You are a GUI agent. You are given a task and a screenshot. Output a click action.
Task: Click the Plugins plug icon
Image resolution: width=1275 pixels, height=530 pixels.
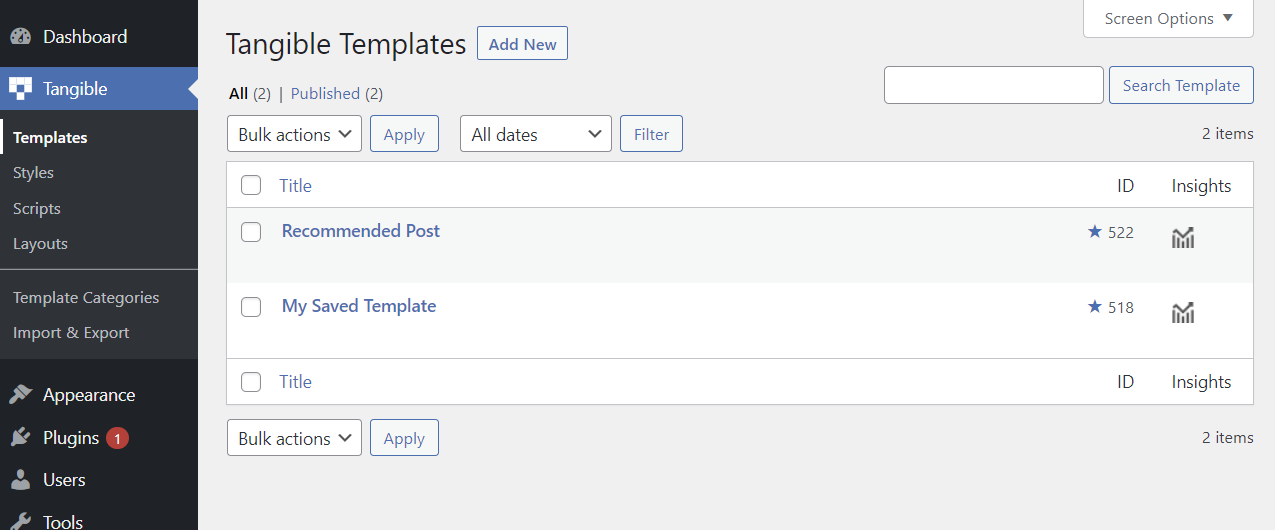21,438
